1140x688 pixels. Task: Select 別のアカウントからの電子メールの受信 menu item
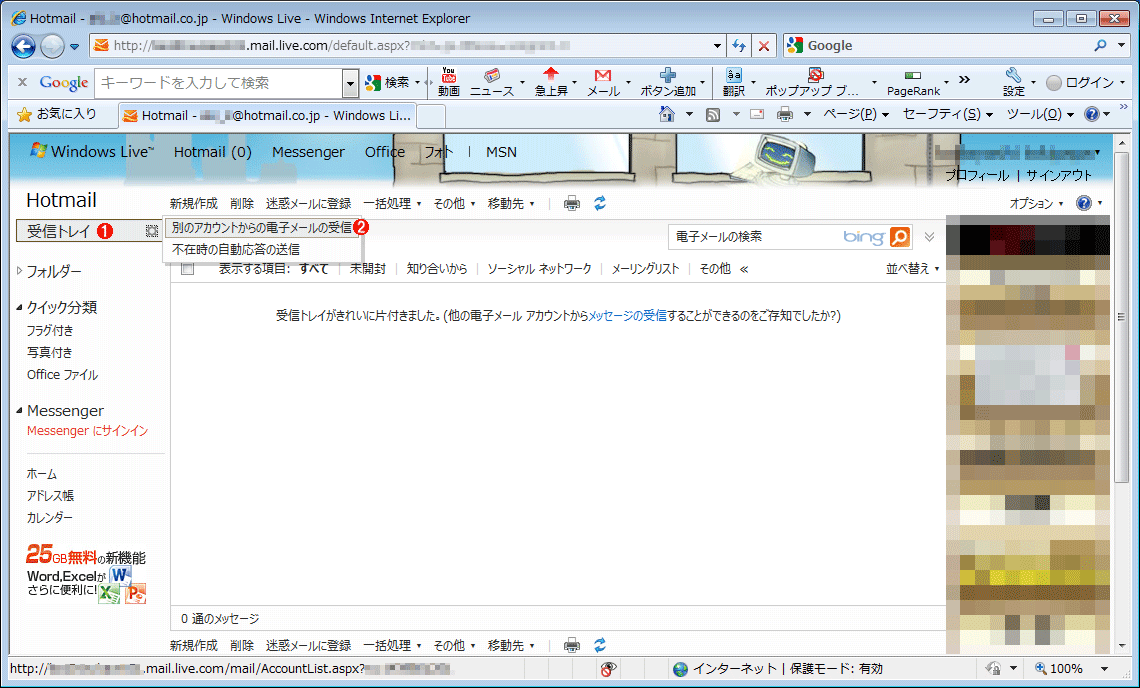(262, 228)
